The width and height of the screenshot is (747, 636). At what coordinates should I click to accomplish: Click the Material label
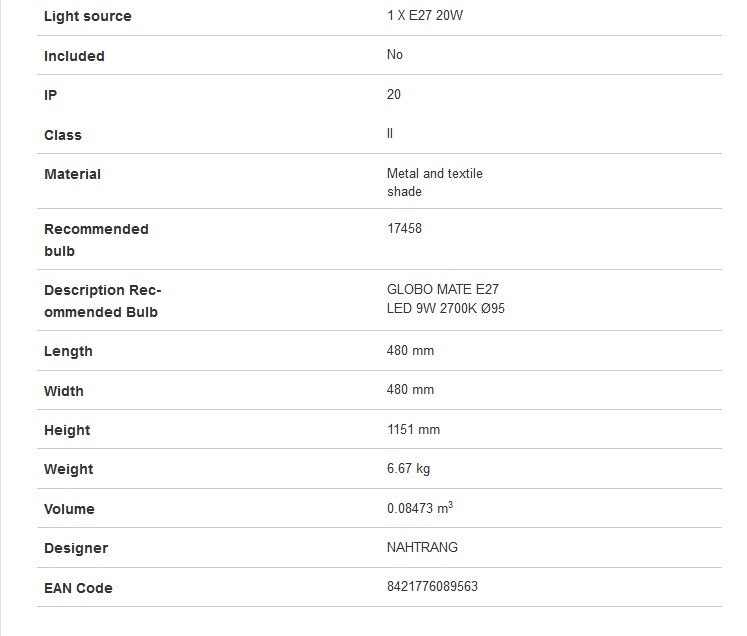(72, 174)
